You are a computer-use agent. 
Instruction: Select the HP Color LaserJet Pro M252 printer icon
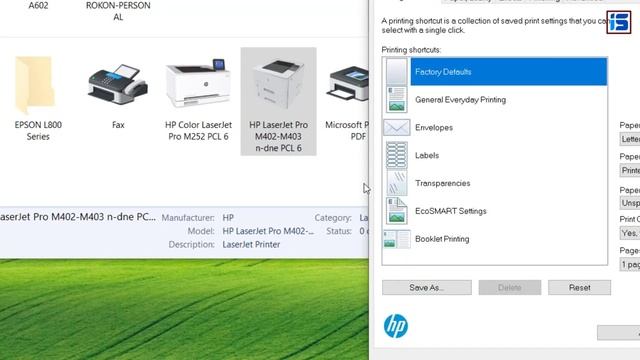[198, 83]
